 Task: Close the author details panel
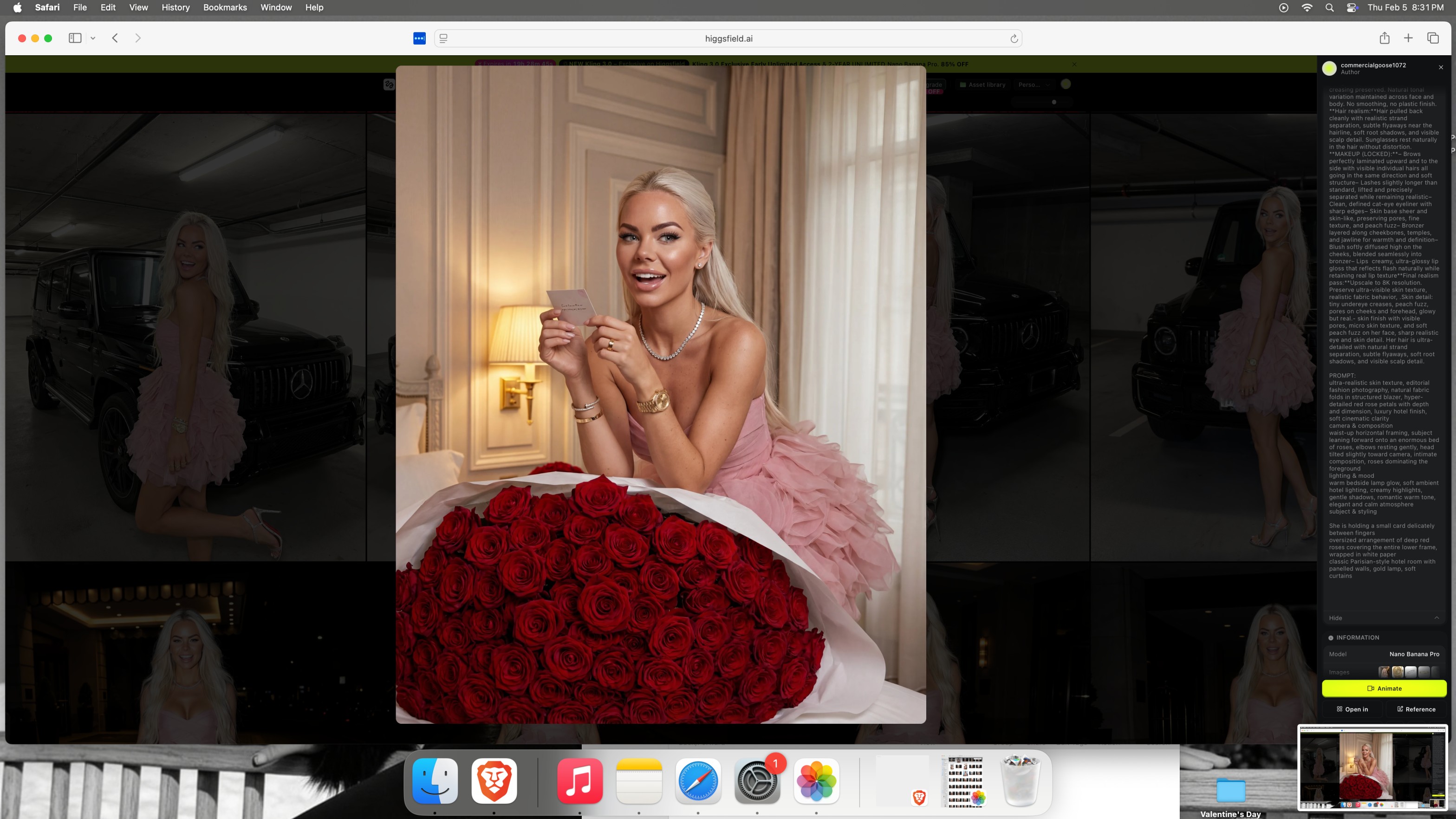pos(1441,67)
